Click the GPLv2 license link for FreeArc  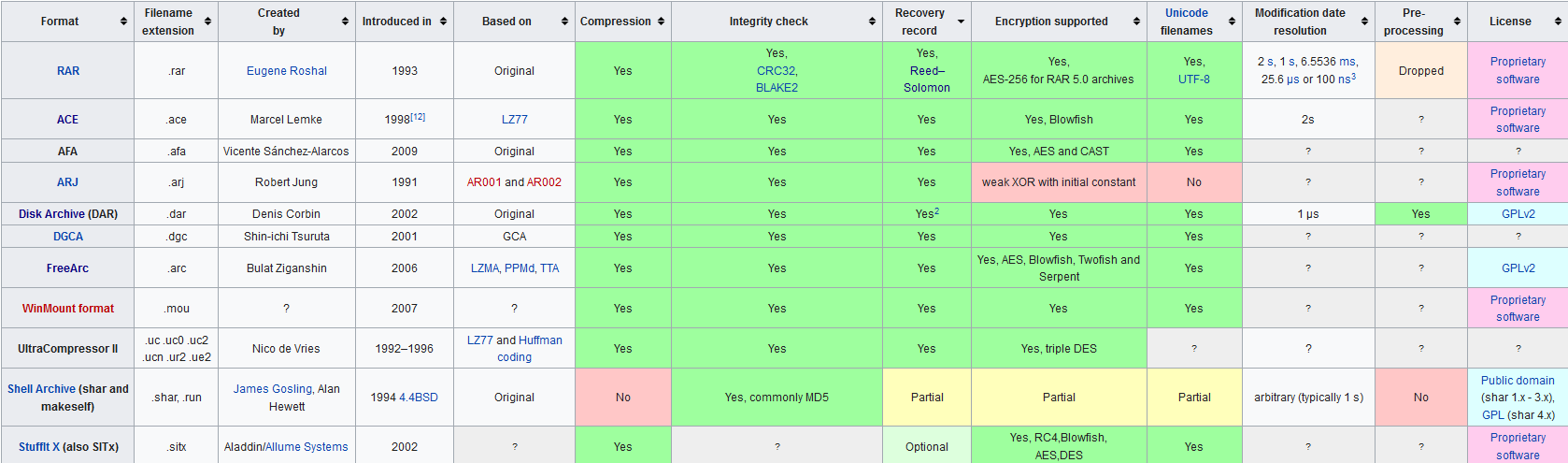(1518, 268)
